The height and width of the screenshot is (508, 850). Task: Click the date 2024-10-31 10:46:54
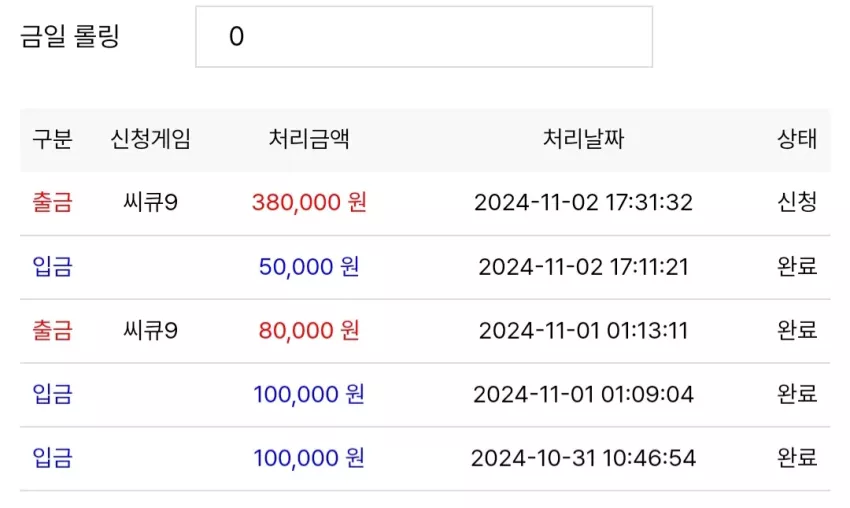[x=583, y=458]
